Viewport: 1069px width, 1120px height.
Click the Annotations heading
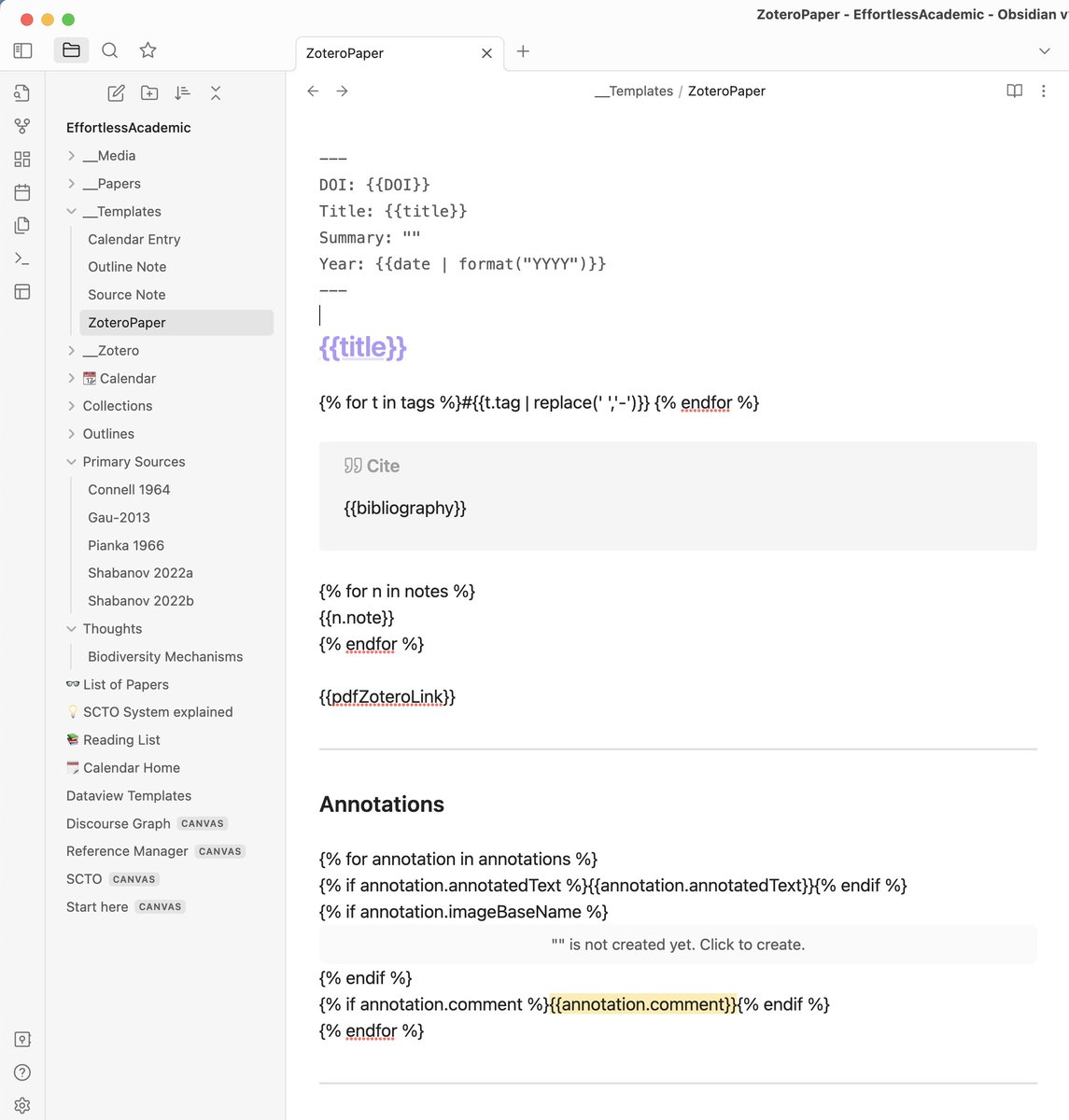382,805
